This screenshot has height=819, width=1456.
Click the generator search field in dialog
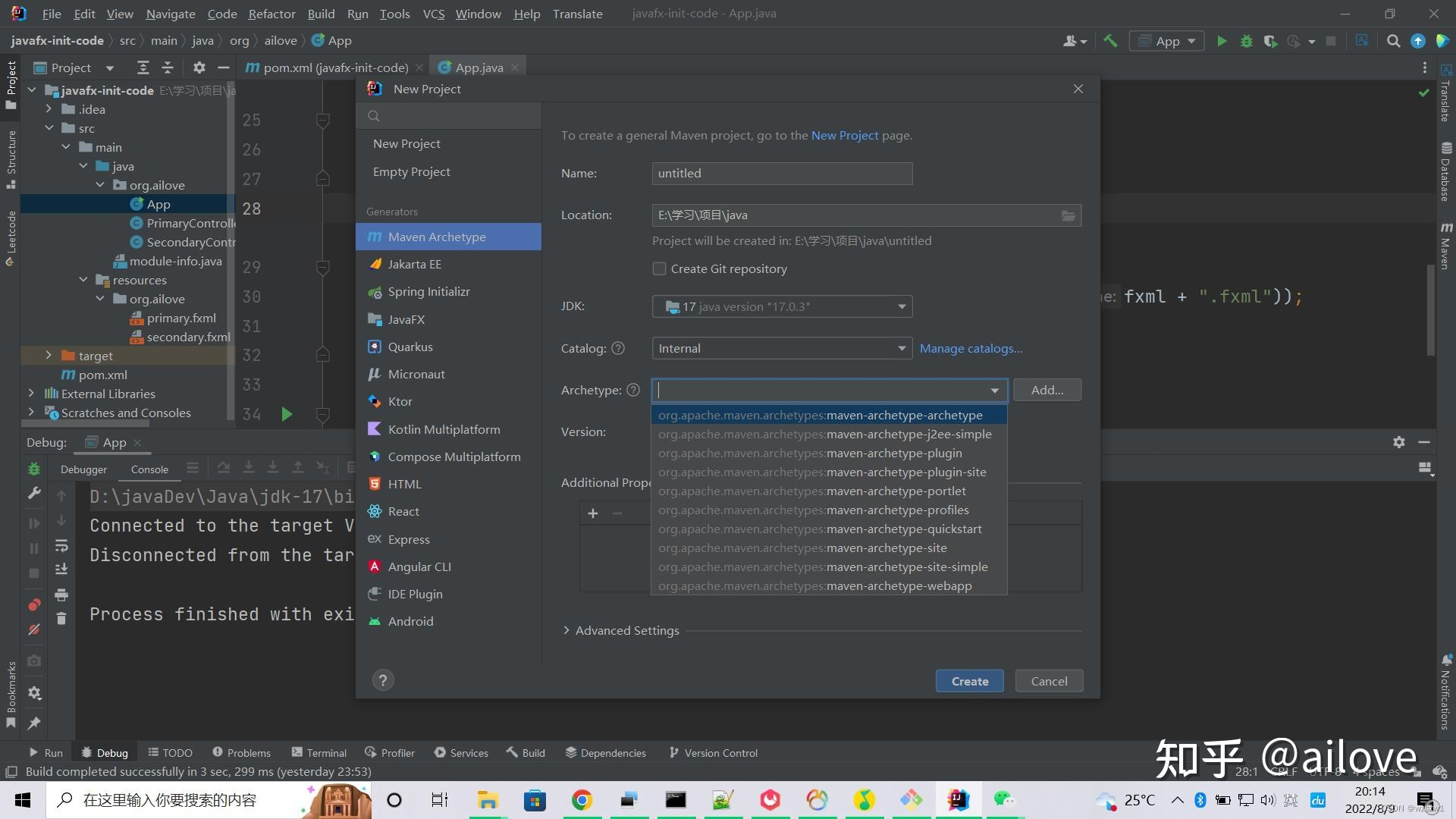(448, 116)
